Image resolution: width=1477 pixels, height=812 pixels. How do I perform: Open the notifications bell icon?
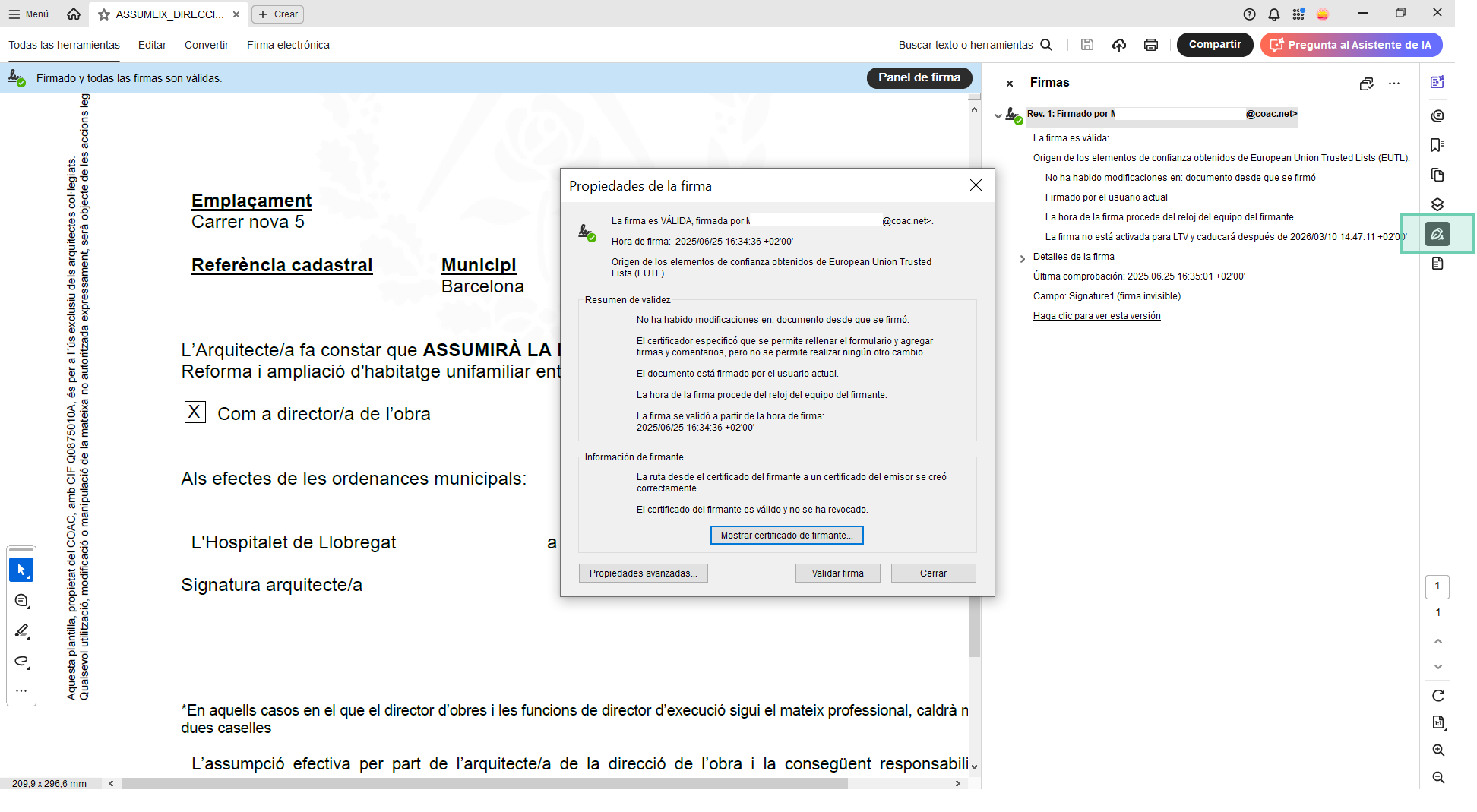tap(1274, 14)
